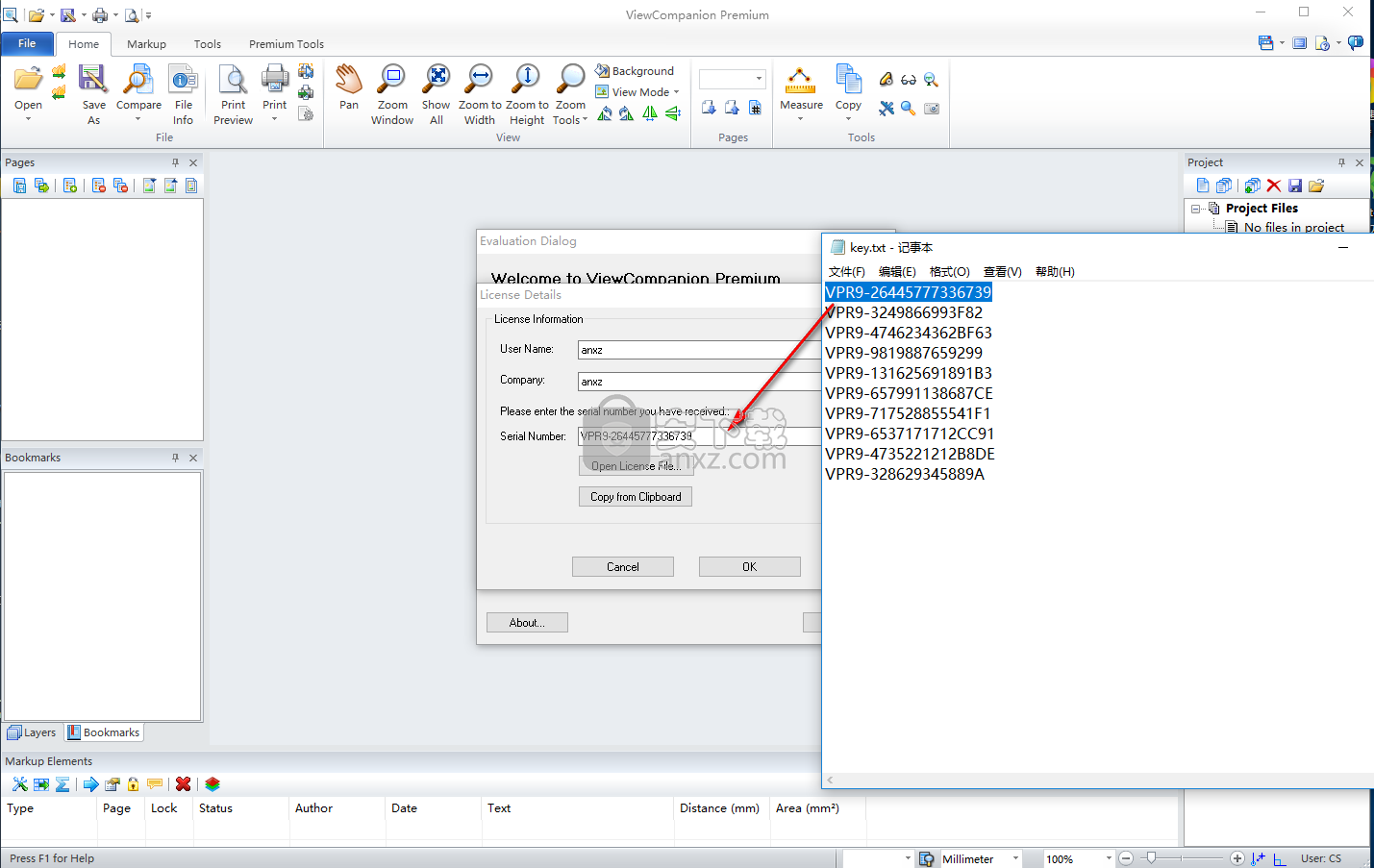
Task: Change the Background color option
Action: (x=635, y=71)
